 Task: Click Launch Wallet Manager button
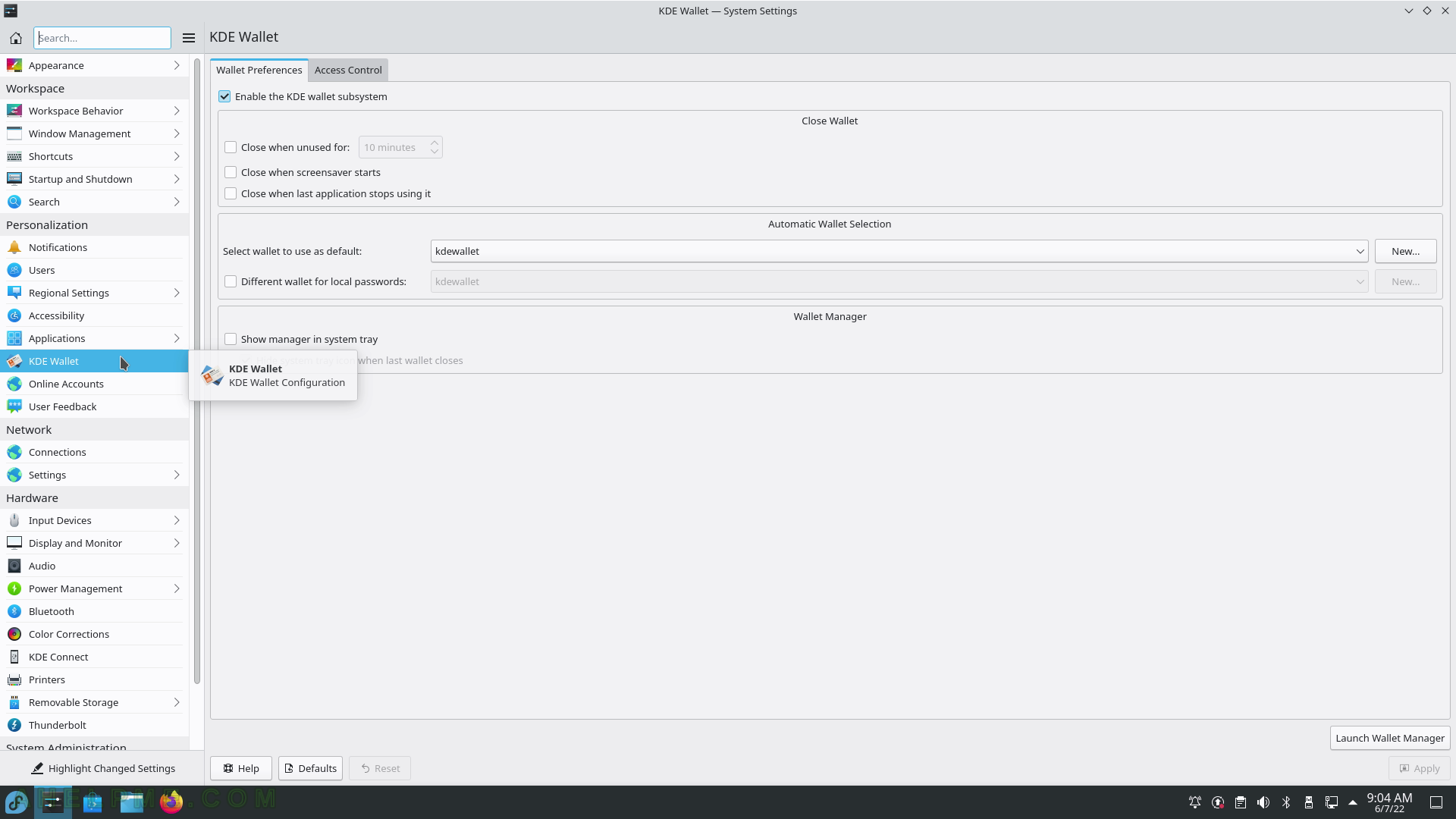tap(1390, 738)
